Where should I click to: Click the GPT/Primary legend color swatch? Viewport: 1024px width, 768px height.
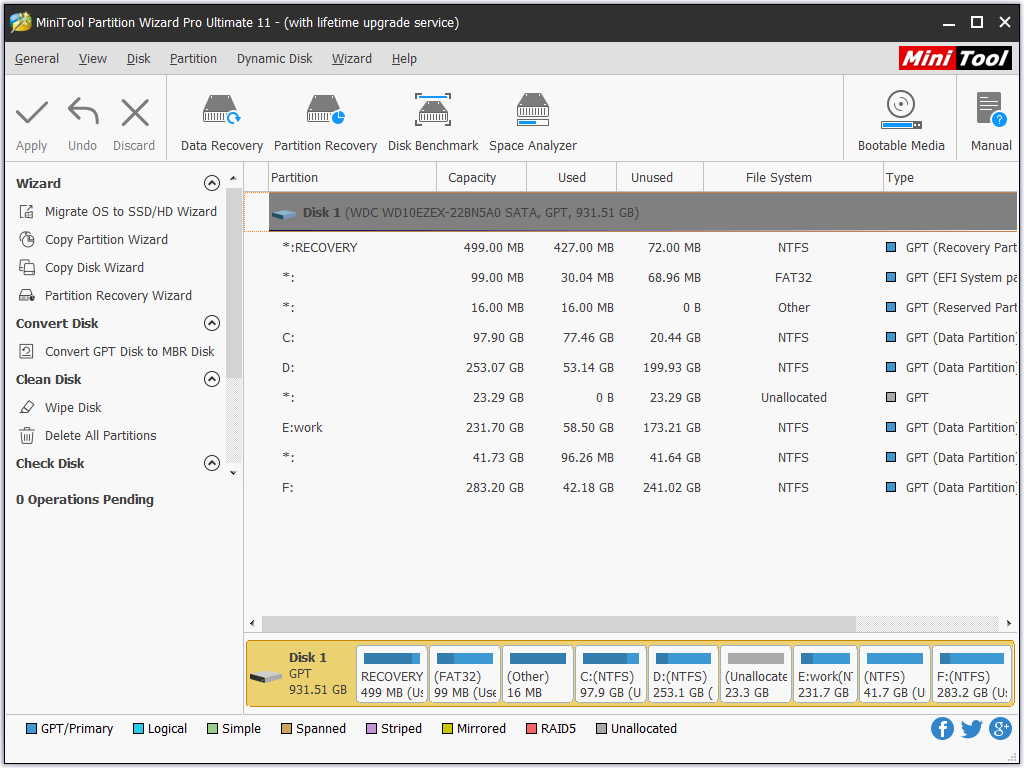pyautogui.click(x=31, y=729)
